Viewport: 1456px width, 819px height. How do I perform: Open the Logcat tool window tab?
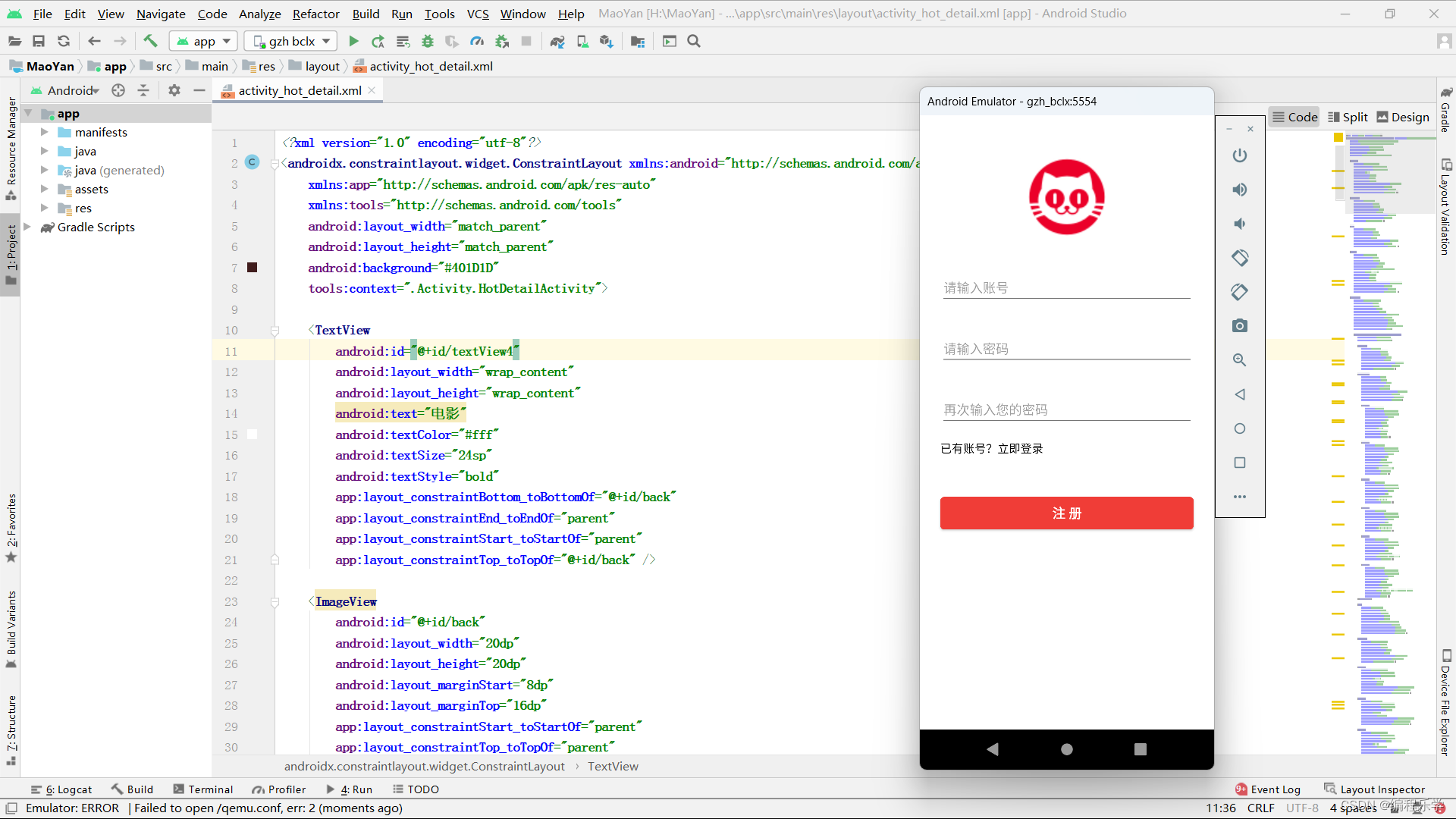click(x=61, y=789)
